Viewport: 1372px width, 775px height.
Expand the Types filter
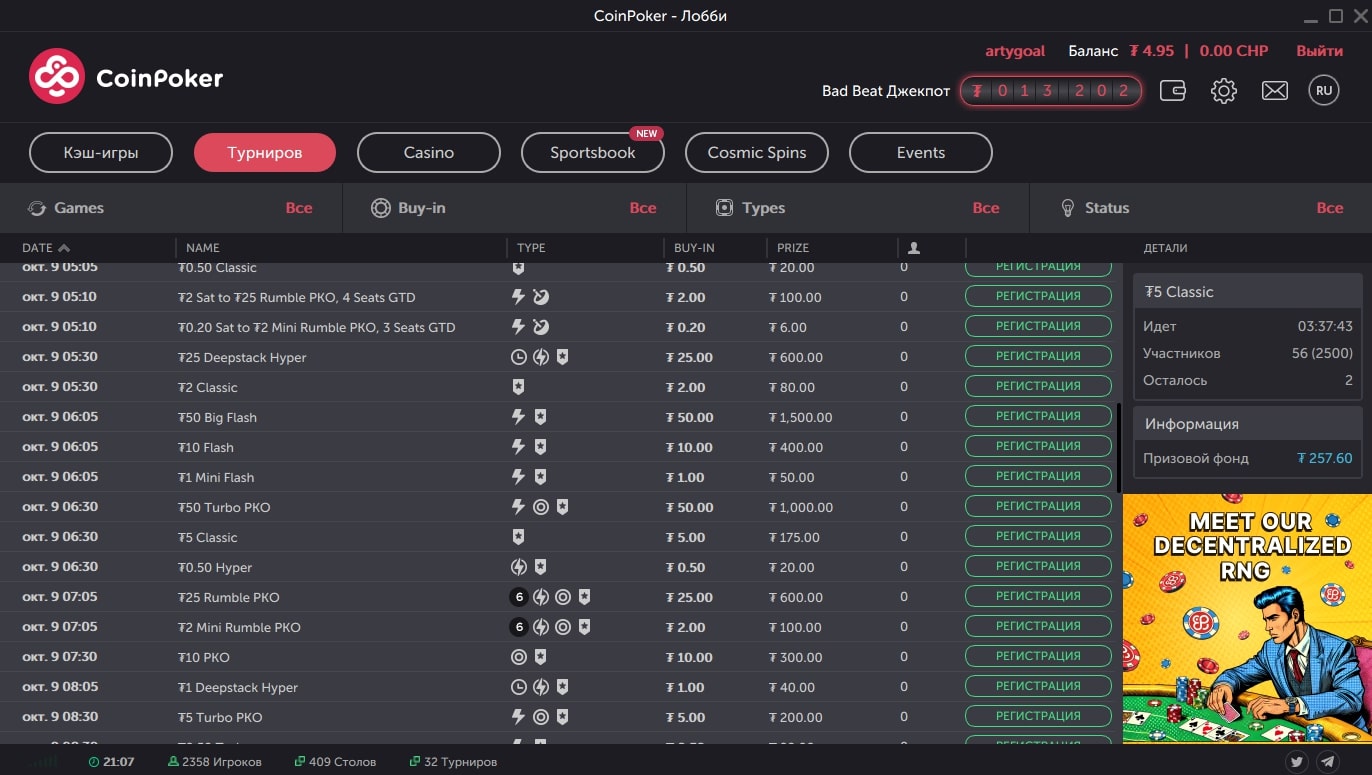click(857, 208)
